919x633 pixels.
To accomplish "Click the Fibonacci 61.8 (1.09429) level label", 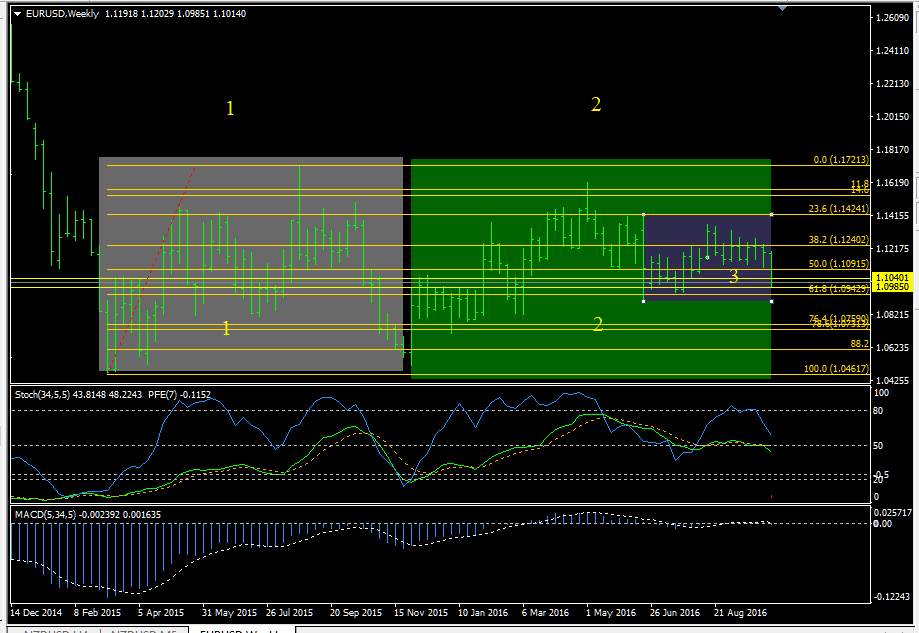I will pos(839,288).
